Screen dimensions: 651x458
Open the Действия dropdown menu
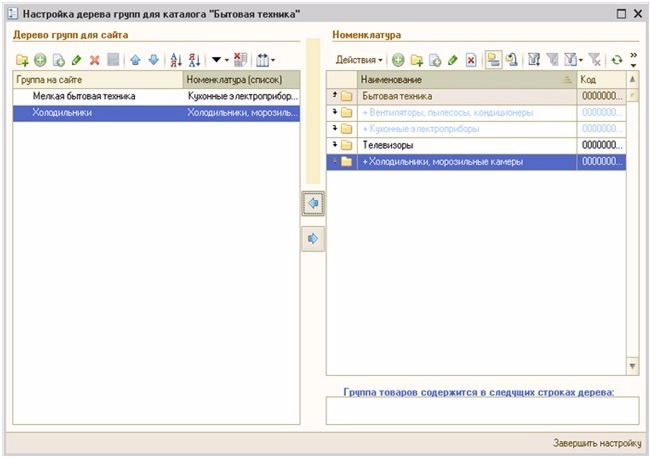[358, 60]
